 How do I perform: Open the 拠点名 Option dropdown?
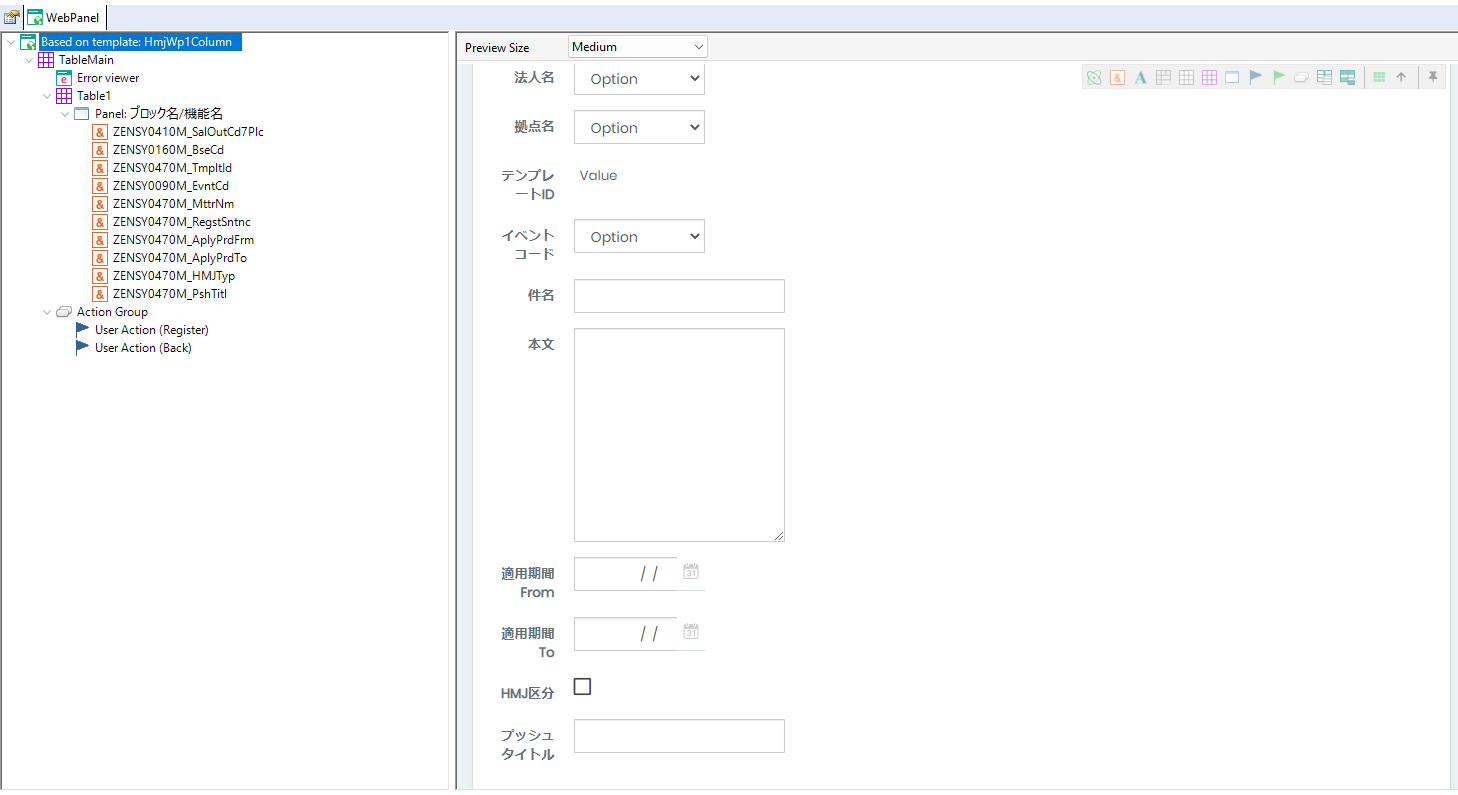tap(639, 127)
